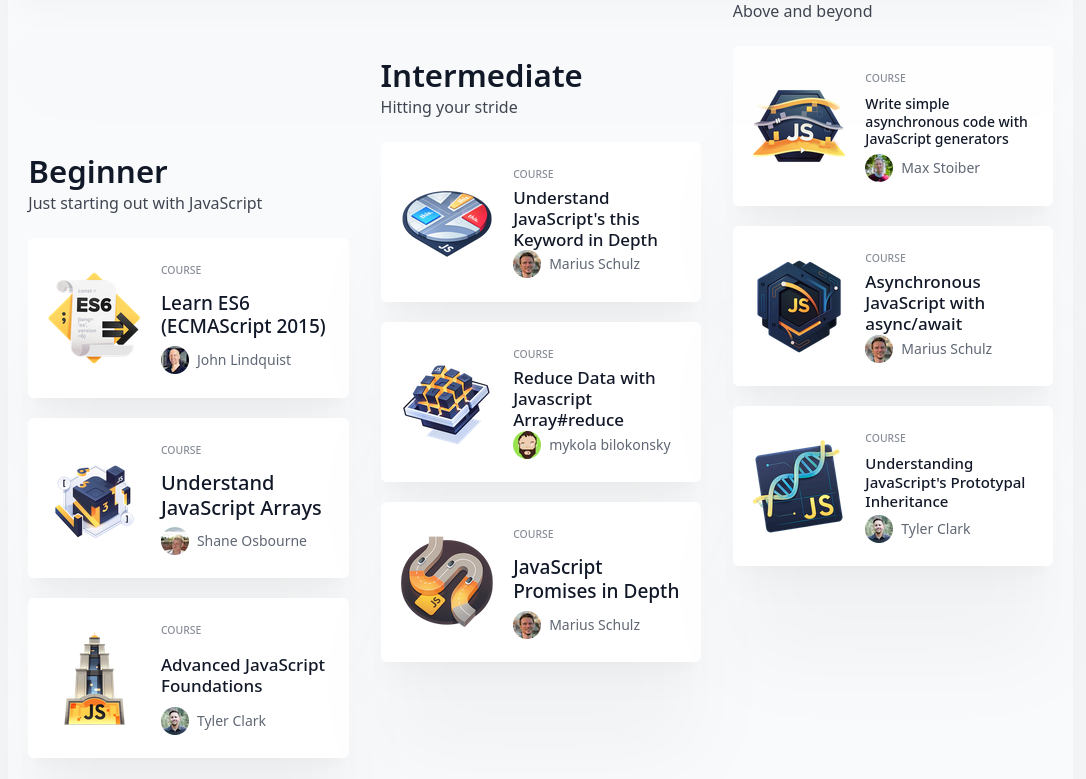Screen dimensions: 1086x779
Task: Open Understand JavaScript Arrays course title
Action: click(x=241, y=495)
